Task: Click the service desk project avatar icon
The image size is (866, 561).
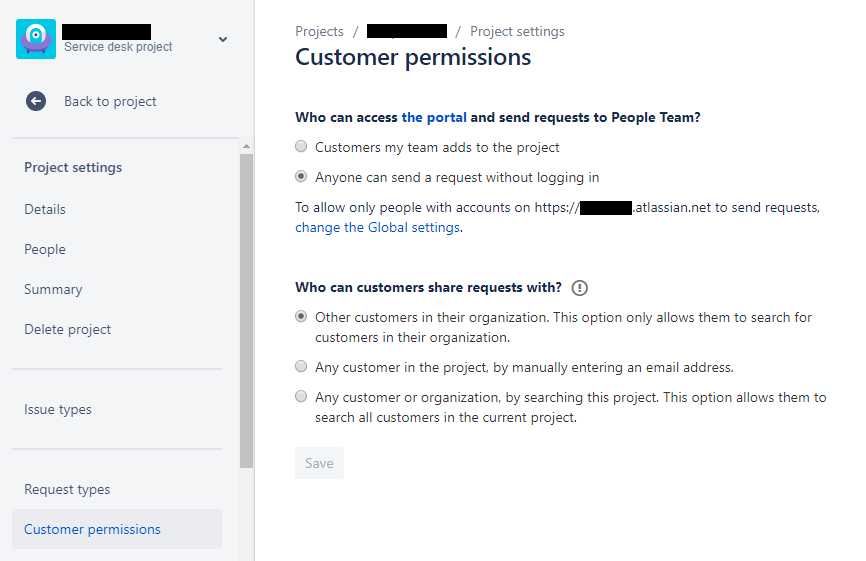Action: (x=36, y=39)
